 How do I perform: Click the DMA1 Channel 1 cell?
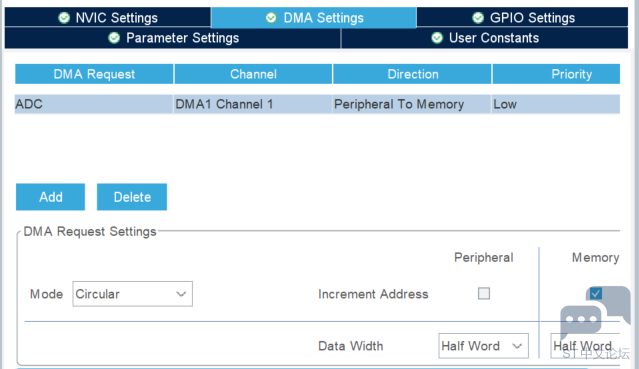pyautogui.click(x=253, y=104)
